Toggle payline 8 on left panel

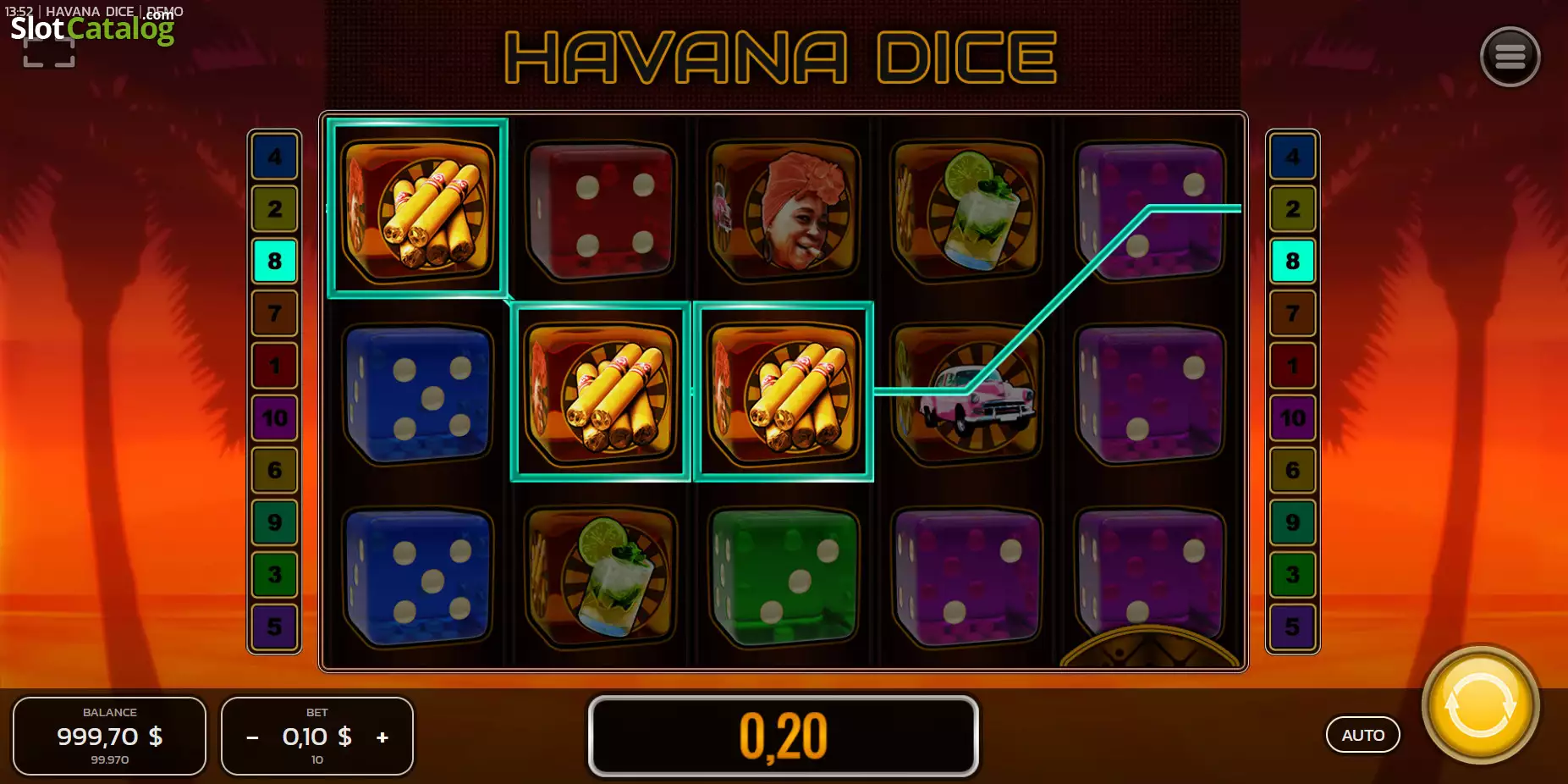click(x=275, y=261)
